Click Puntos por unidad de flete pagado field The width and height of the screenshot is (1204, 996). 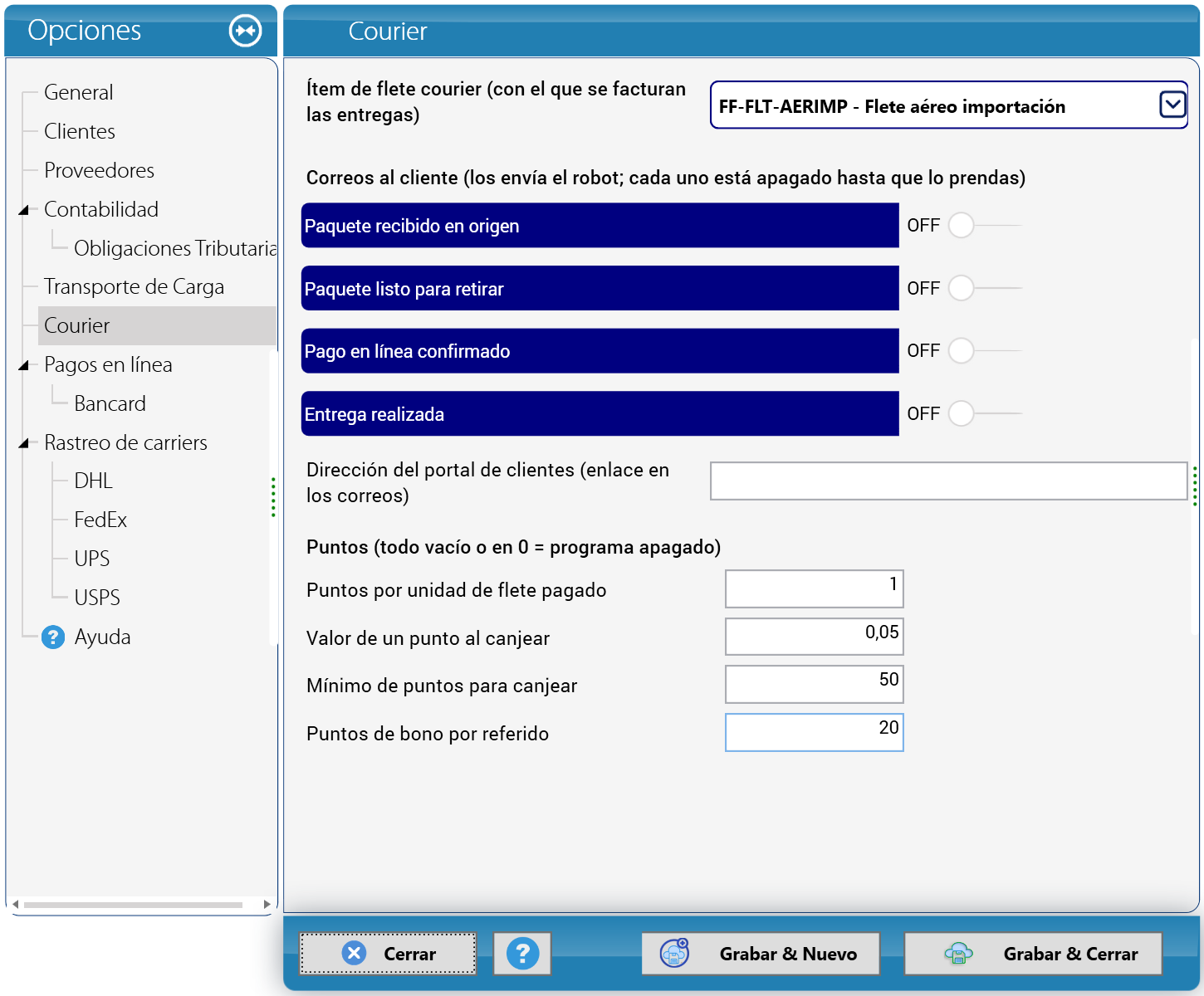click(x=815, y=588)
